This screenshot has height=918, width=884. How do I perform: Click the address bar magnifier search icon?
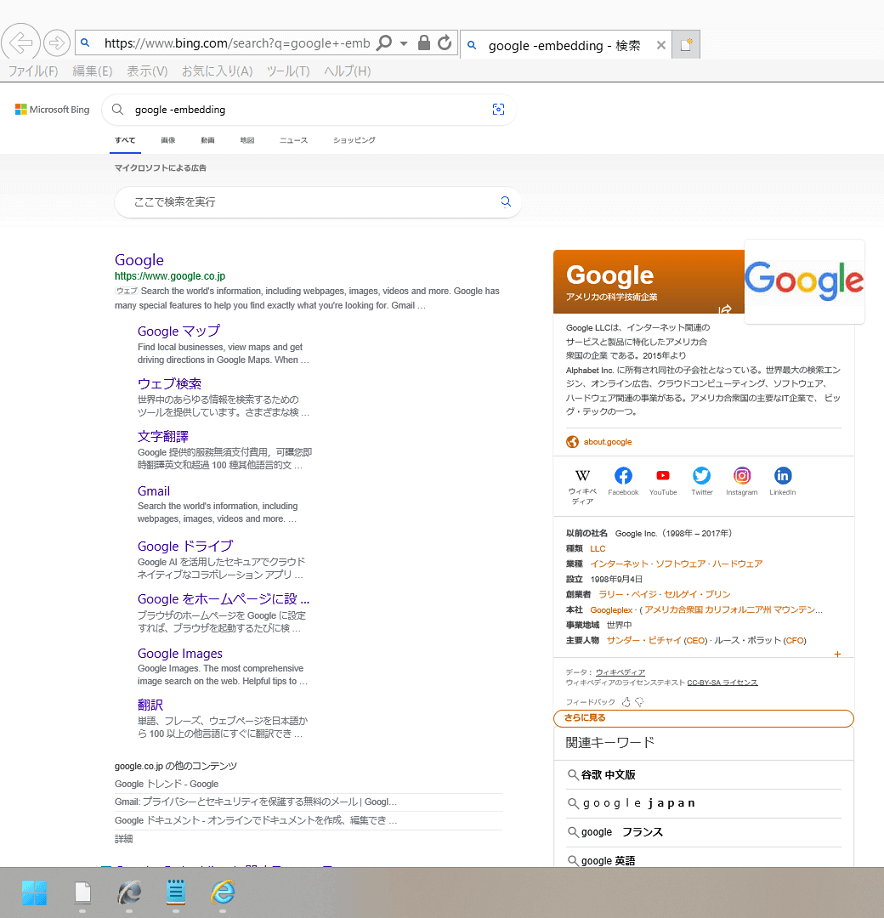(384, 43)
